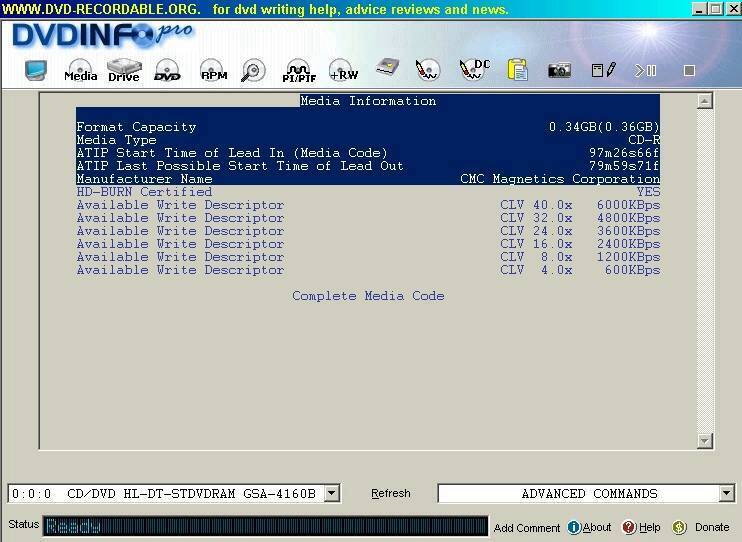The width and height of the screenshot is (742, 542).
Task: Click the WWW.DVD-RECORDABLE.ORG title text
Action: coord(101,9)
